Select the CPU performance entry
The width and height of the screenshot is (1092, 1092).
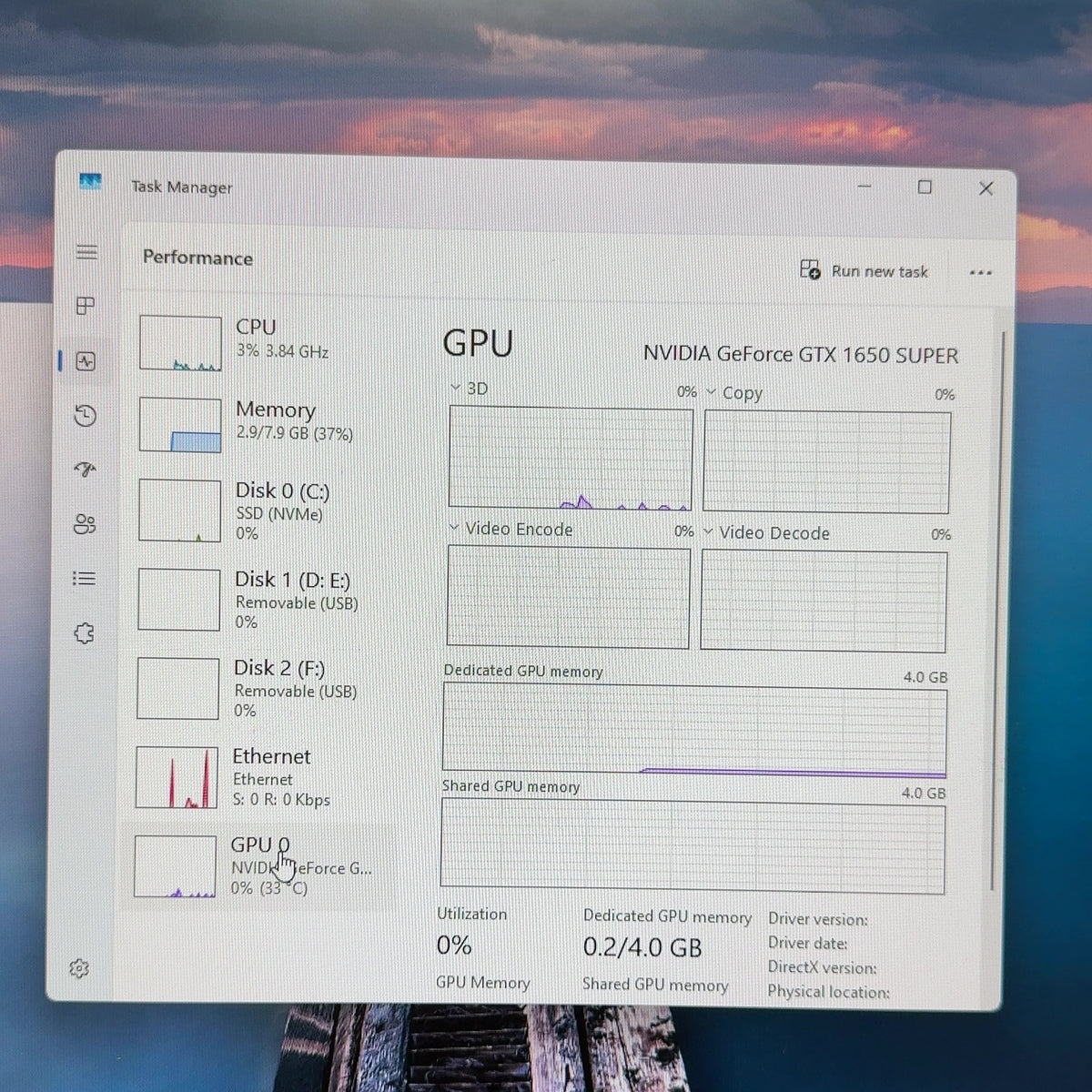(266, 342)
